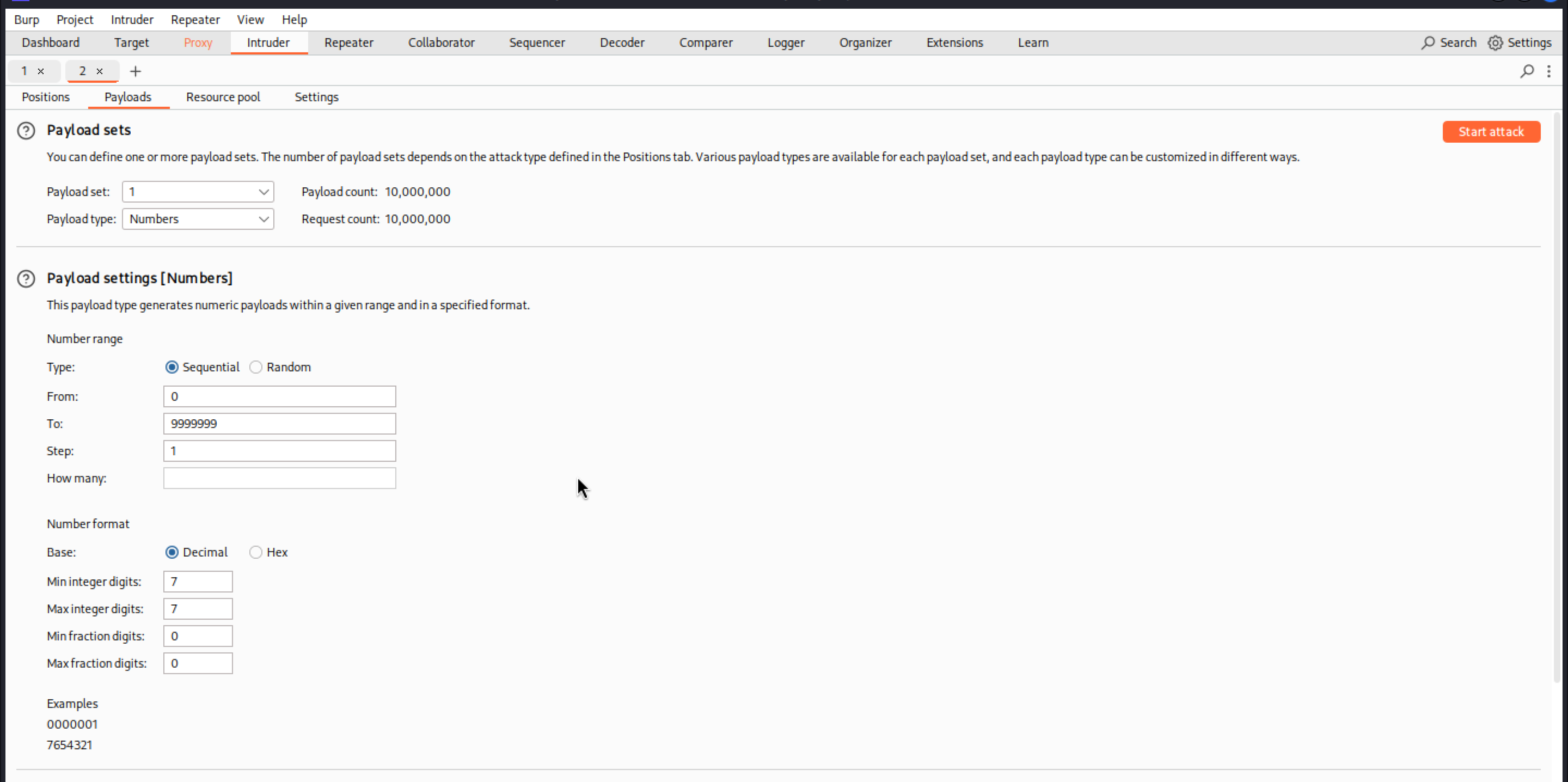Click the How many input field

coord(279,479)
